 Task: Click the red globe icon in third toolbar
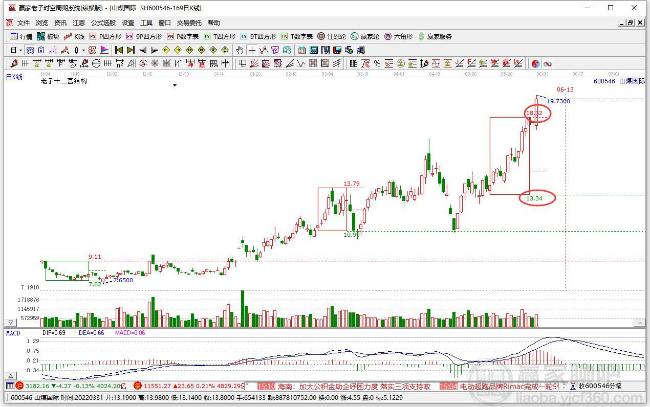[x=536, y=64]
